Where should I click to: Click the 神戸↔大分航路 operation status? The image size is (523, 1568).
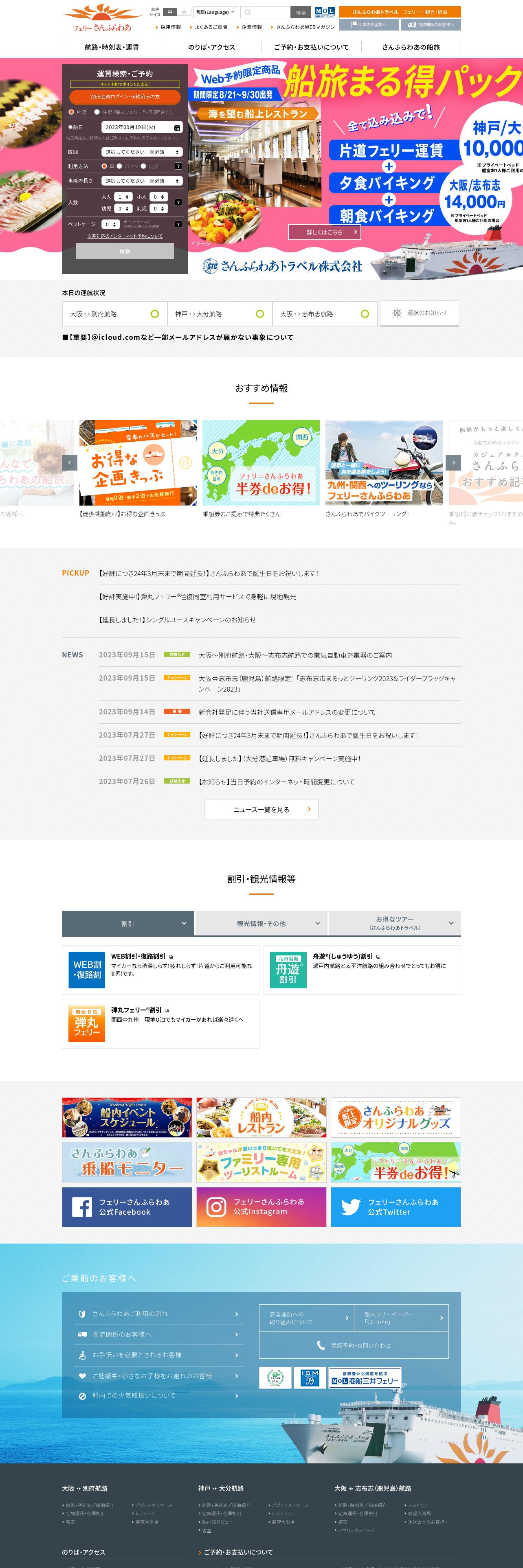220,314
